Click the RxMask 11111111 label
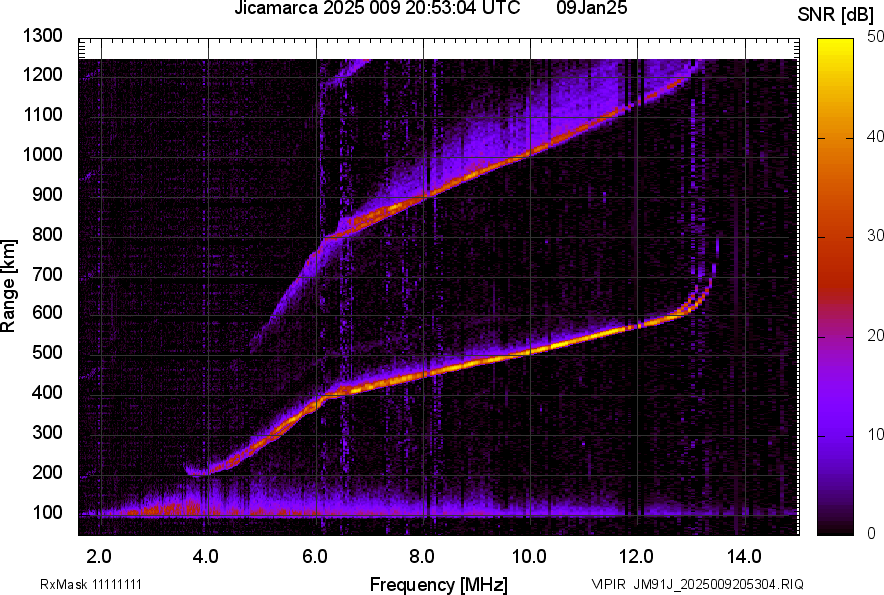Viewport: 884px width, 595px height. coord(91,584)
